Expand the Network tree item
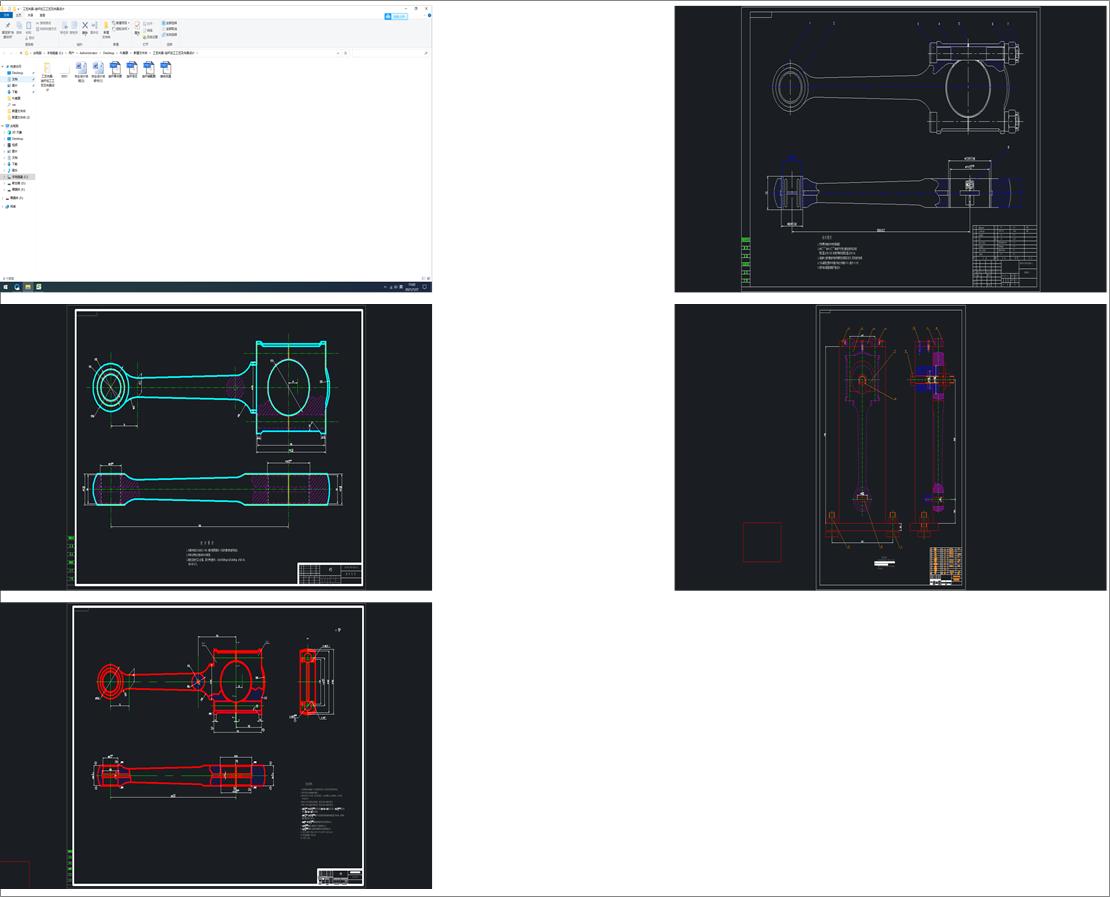Viewport: 1110px width, 897px height. point(3,207)
